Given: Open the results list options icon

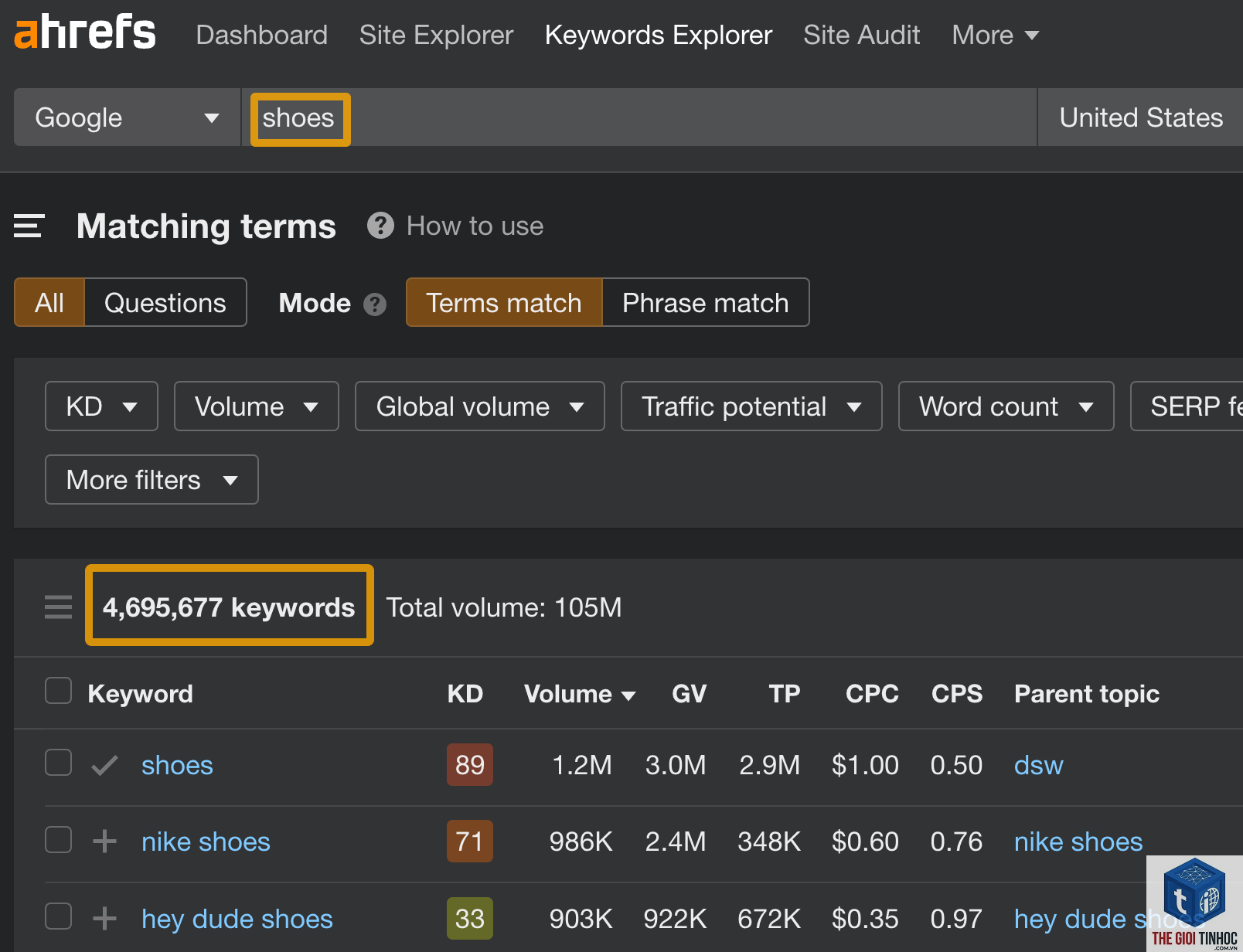Looking at the screenshot, I should tap(58, 607).
